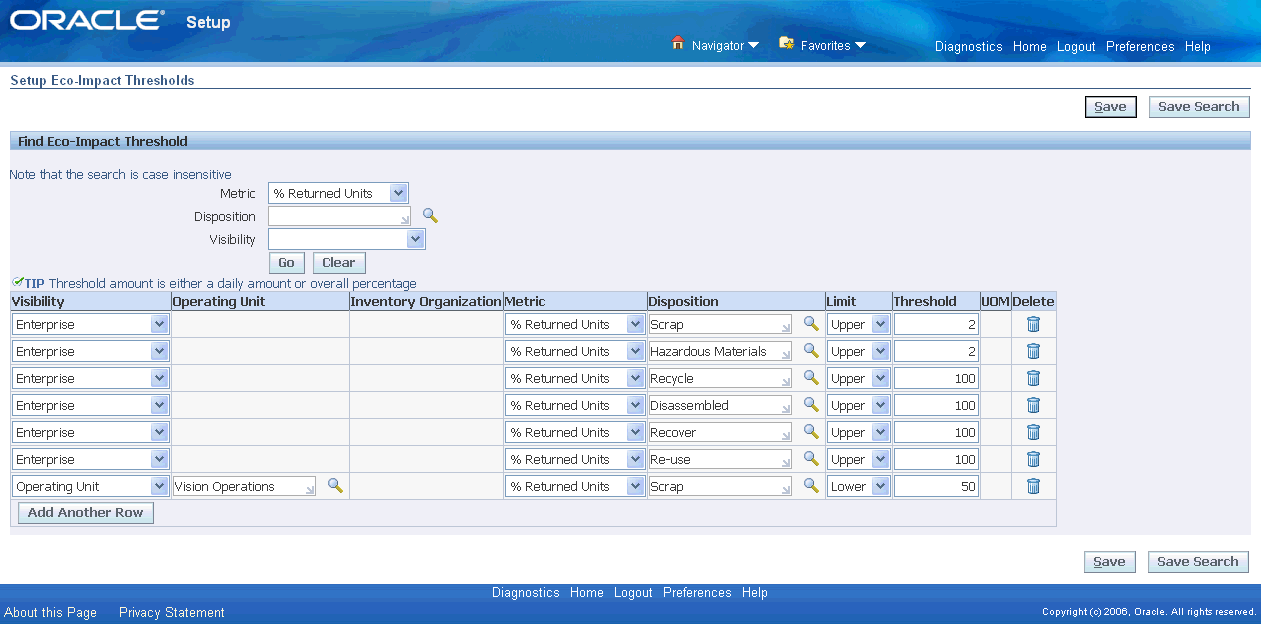The width and height of the screenshot is (1261, 624).
Task: Click the bottom Save button
Action: (1110, 562)
